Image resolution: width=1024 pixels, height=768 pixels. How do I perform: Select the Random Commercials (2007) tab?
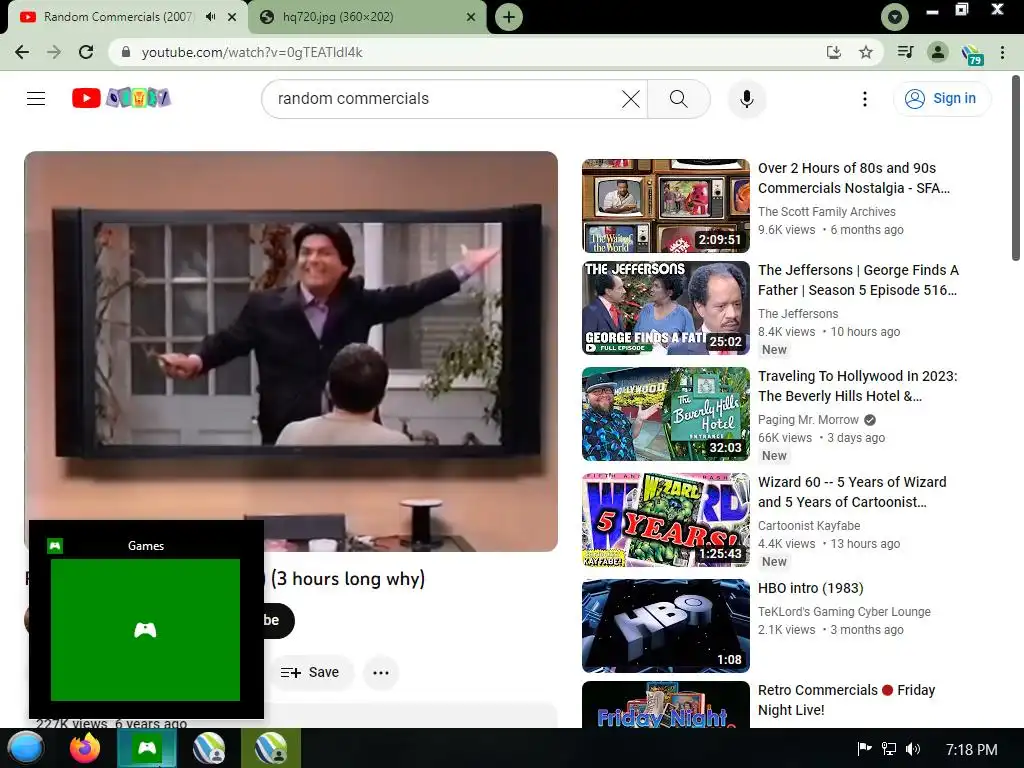(118, 17)
